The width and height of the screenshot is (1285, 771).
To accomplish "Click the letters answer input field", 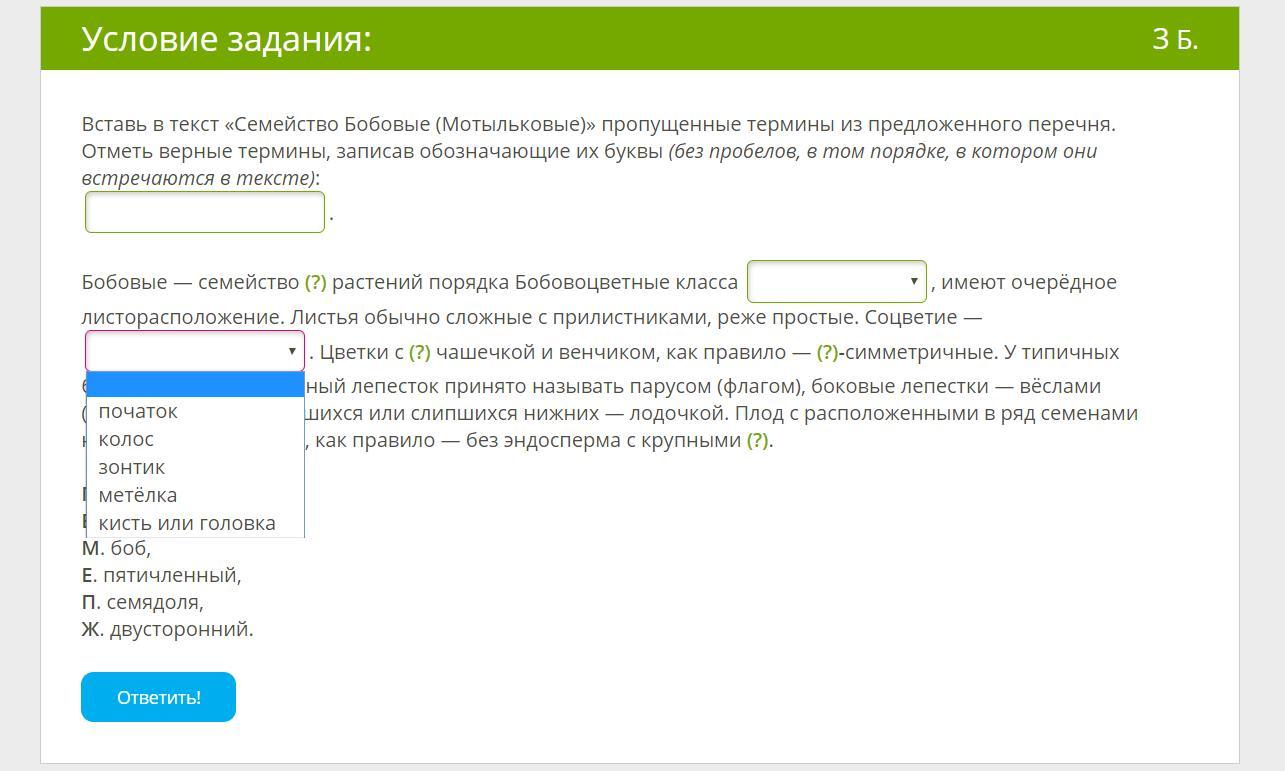I will [x=205, y=212].
